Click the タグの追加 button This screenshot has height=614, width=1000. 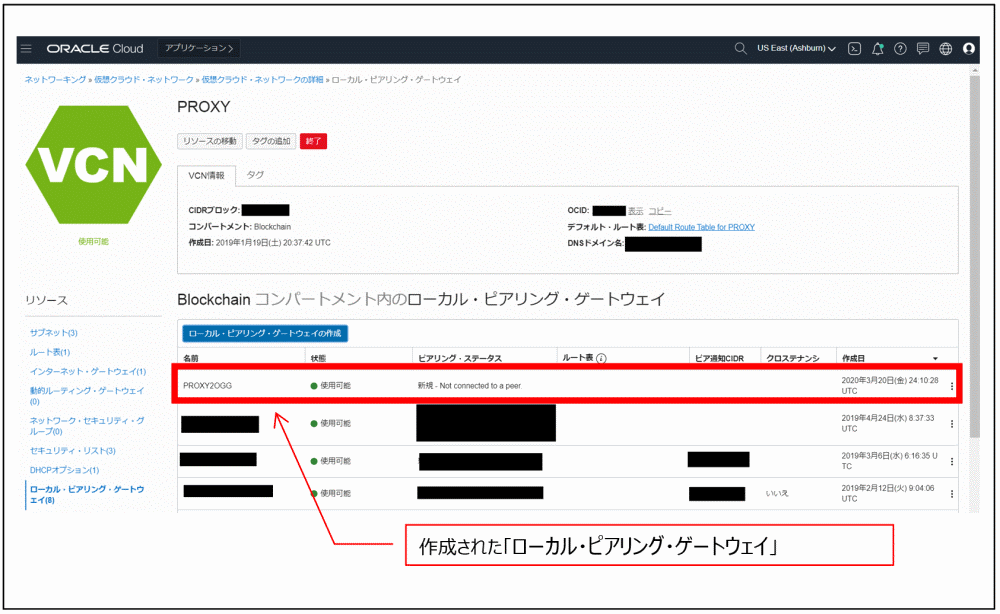(x=271, y=141)
